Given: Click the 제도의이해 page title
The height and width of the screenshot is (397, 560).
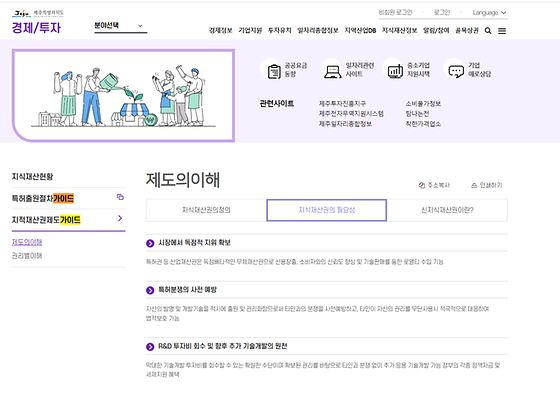Looking at the screenshot, I should [182, 180].
